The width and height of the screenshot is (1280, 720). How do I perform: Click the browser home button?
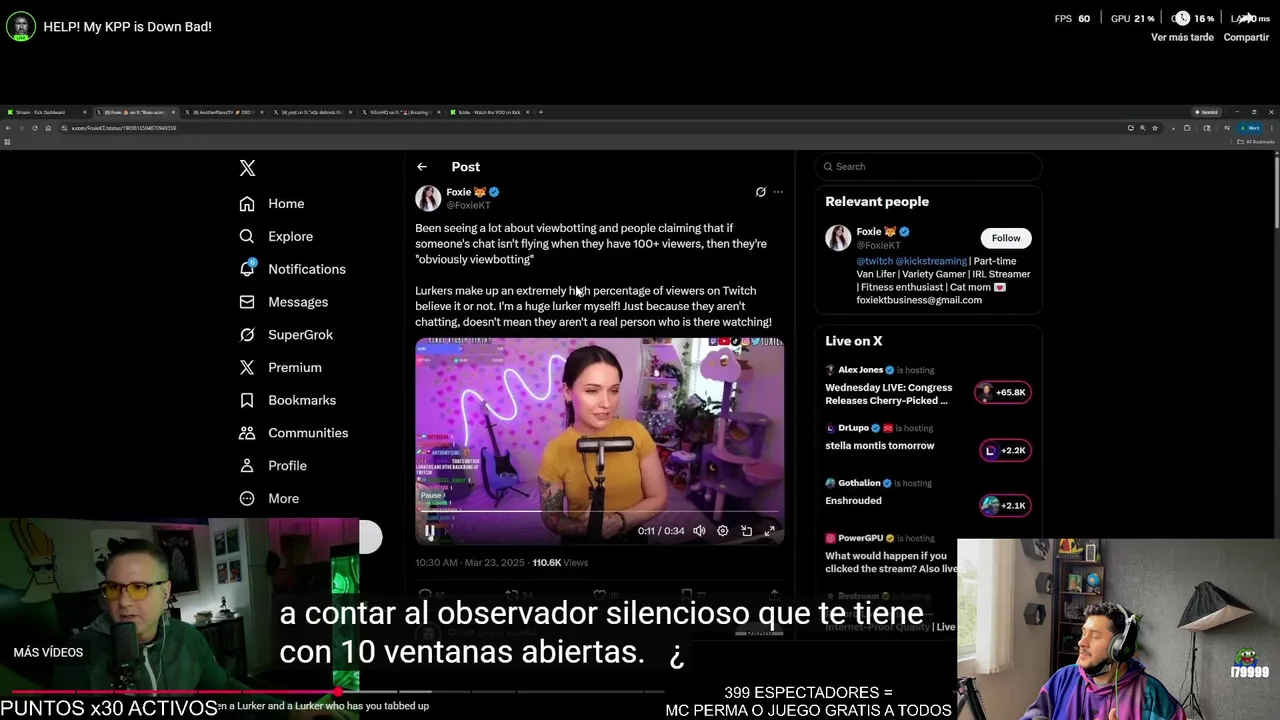(47, 128)
